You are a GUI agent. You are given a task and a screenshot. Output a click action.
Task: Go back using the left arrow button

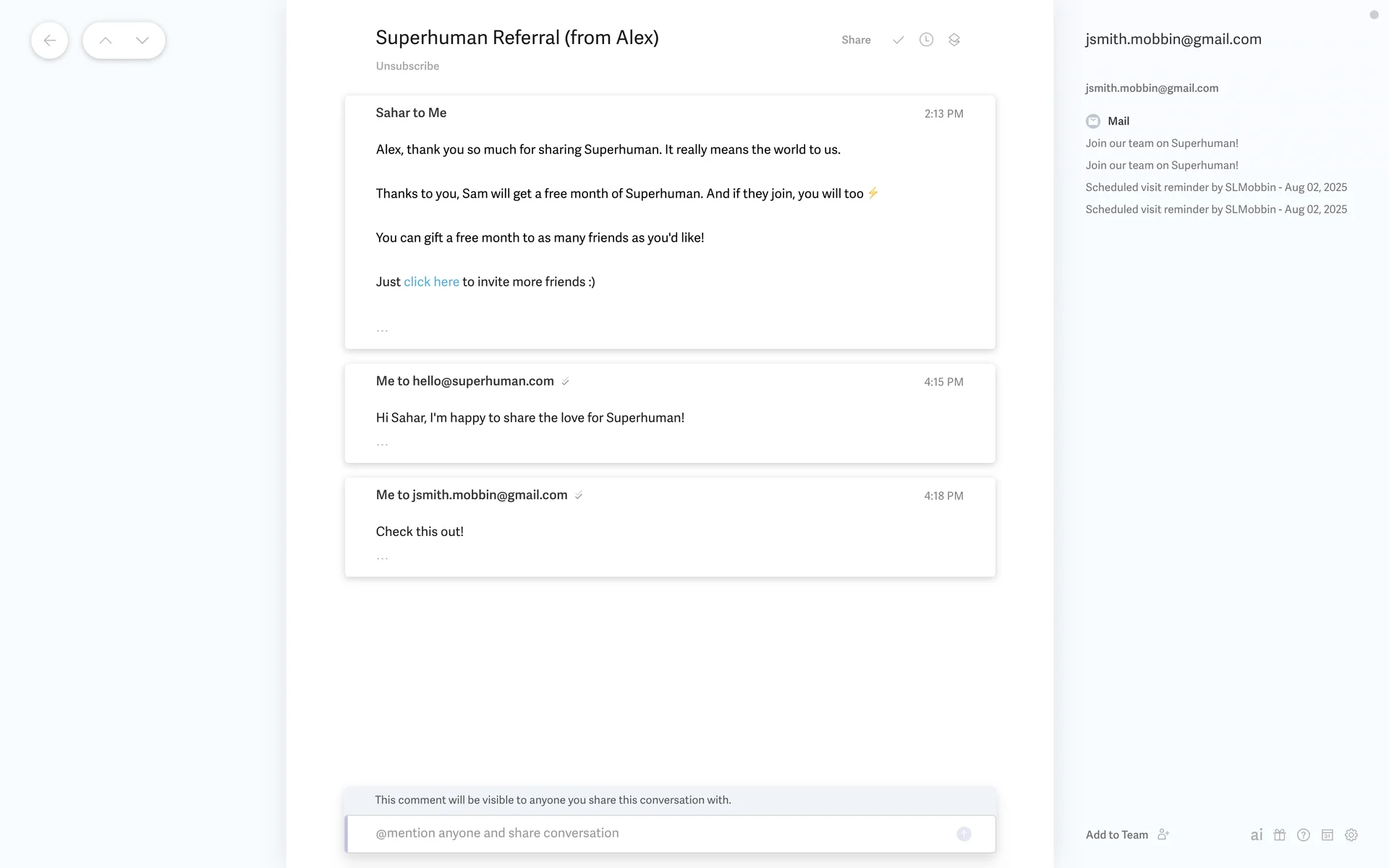click(49, 41)
